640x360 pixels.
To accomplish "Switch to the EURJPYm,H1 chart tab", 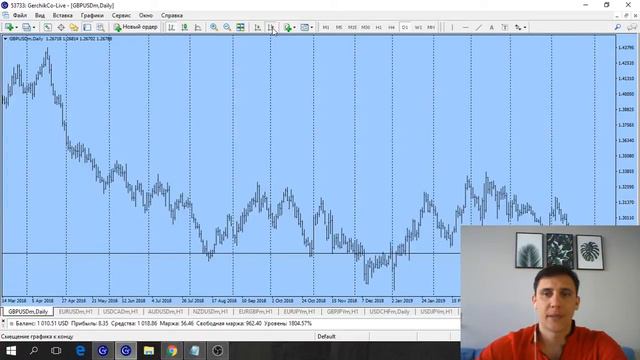I will 300,312.
